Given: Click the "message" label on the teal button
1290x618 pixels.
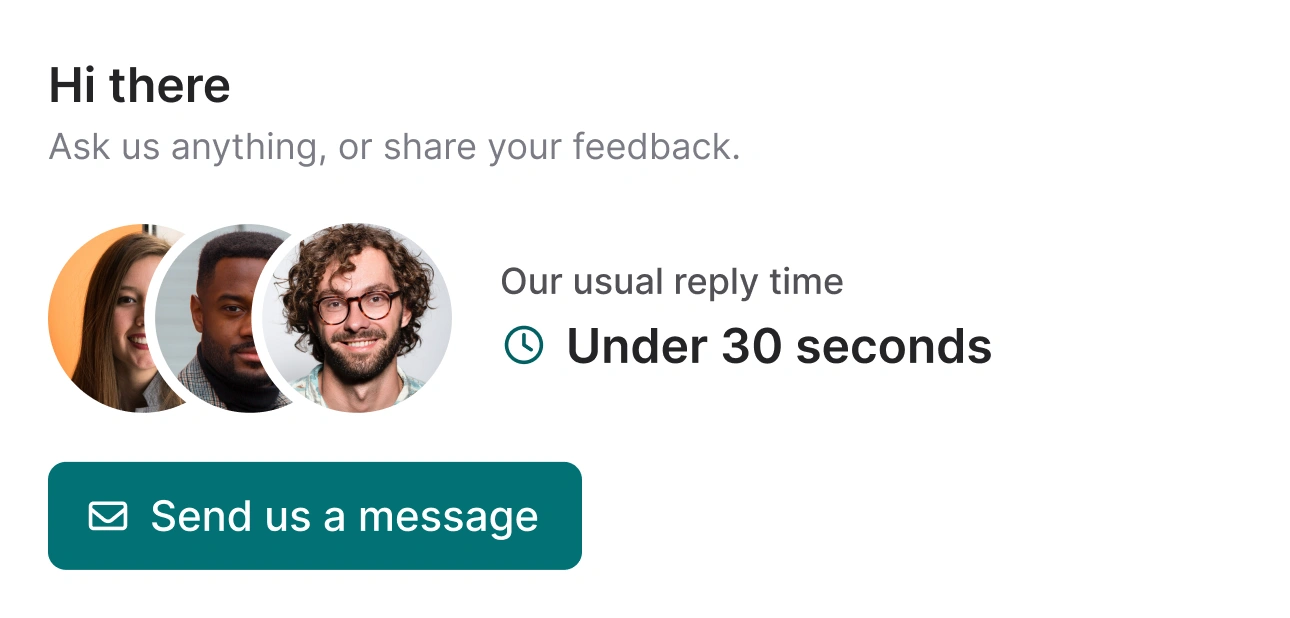Looking at the screenshot, I should point(448,517).
